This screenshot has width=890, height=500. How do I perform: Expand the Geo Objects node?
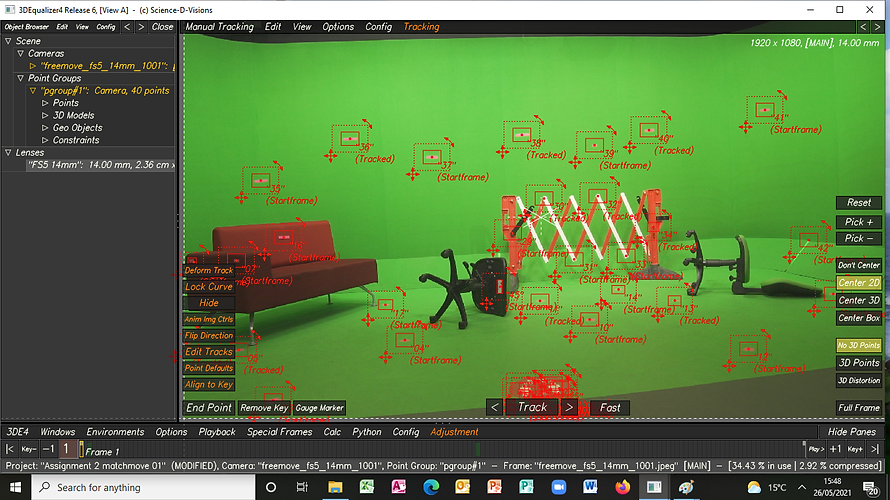coord(45,128)
